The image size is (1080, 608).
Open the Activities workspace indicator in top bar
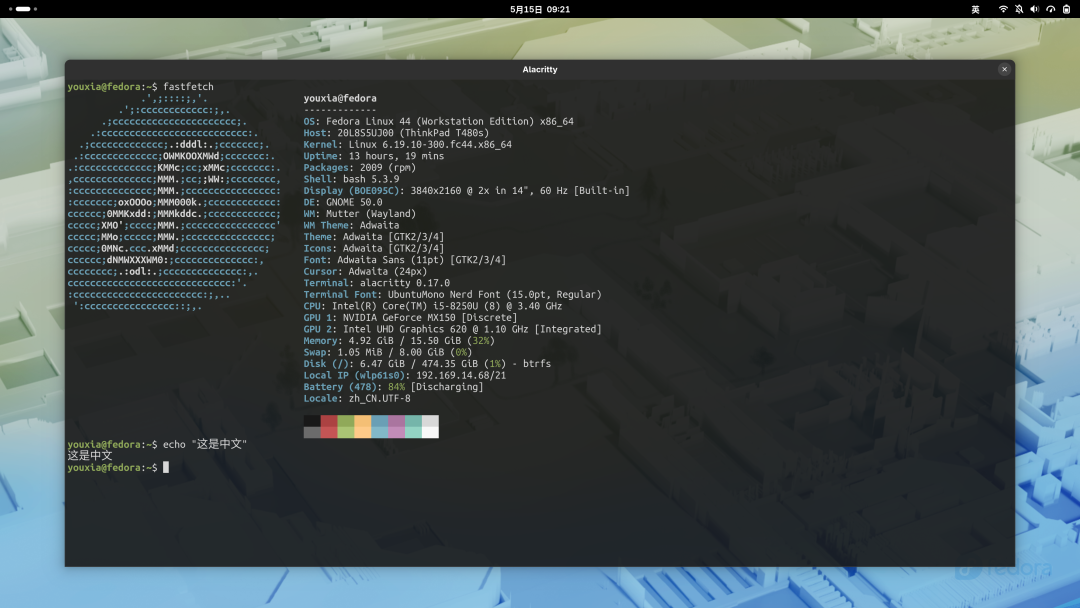(x=23, y=9)
